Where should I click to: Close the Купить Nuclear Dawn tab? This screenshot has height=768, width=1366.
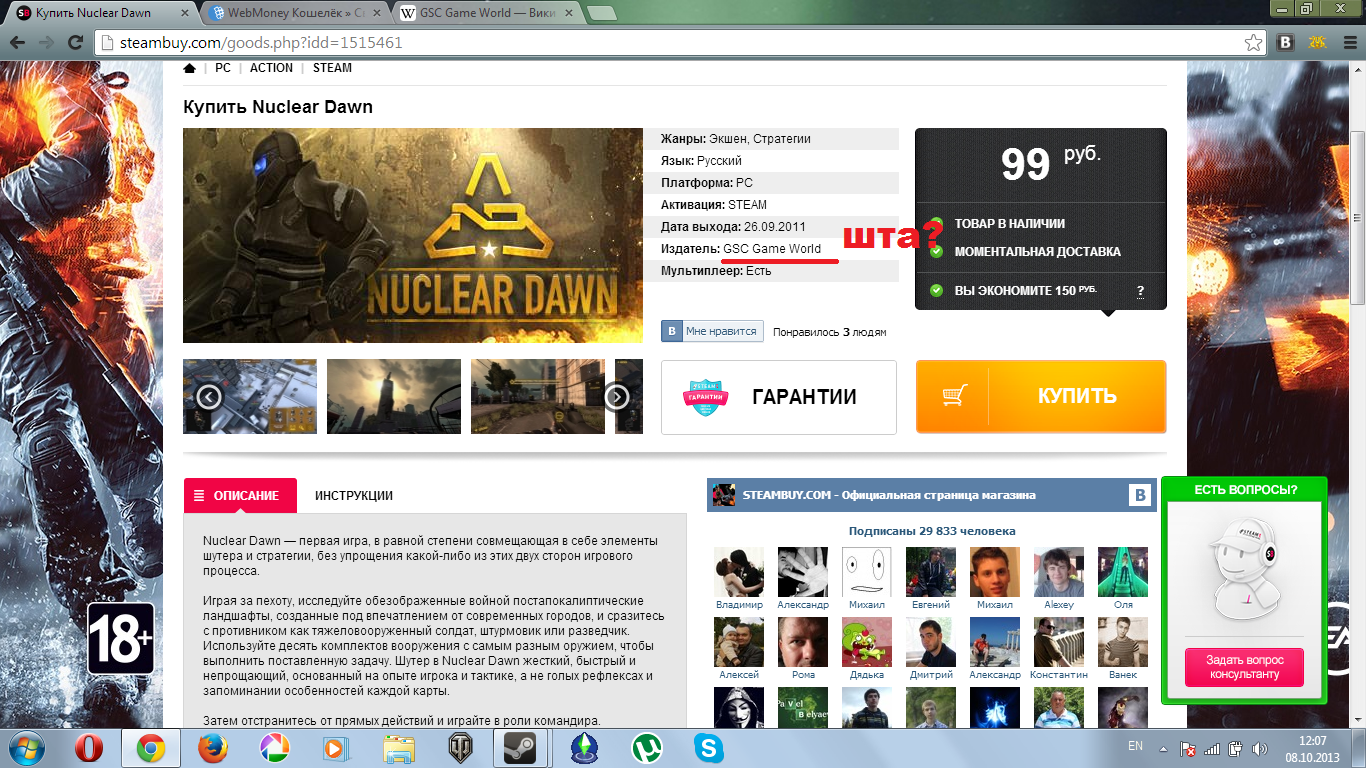186,14
